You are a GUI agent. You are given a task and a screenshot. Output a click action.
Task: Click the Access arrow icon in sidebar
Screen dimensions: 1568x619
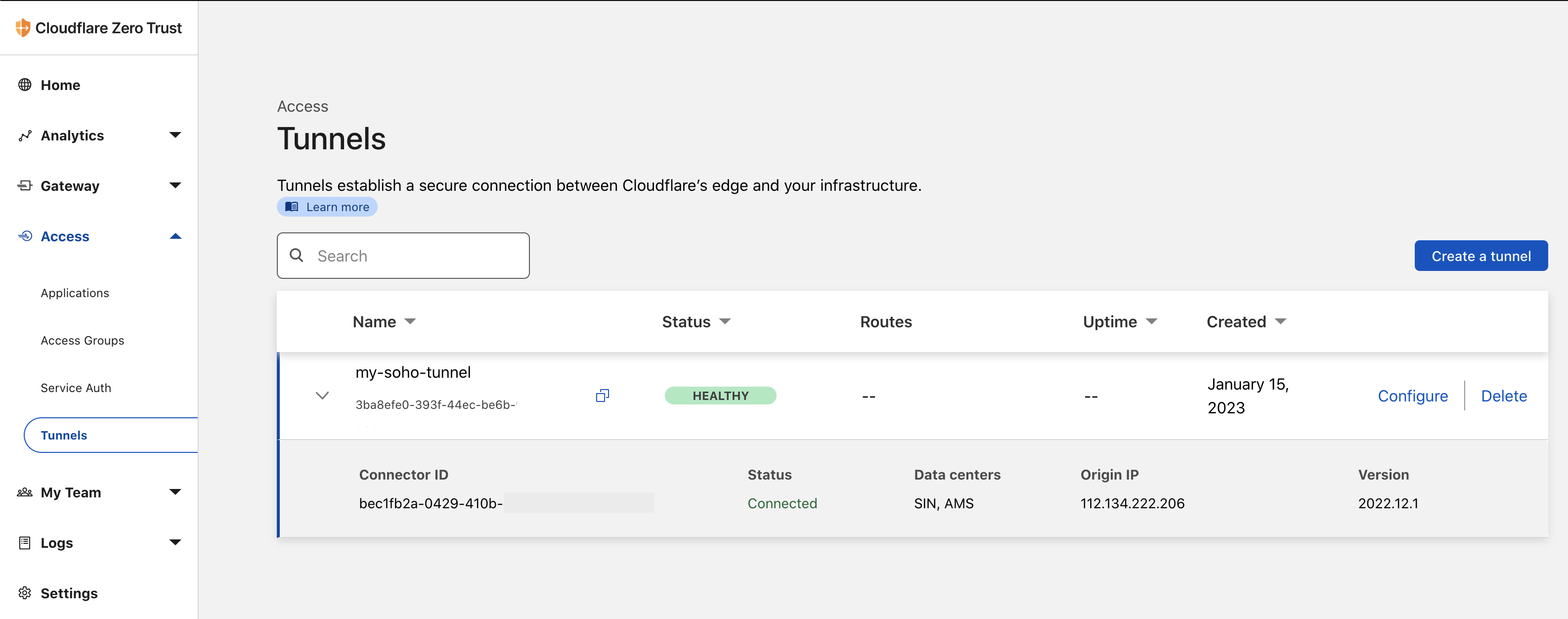25,236
